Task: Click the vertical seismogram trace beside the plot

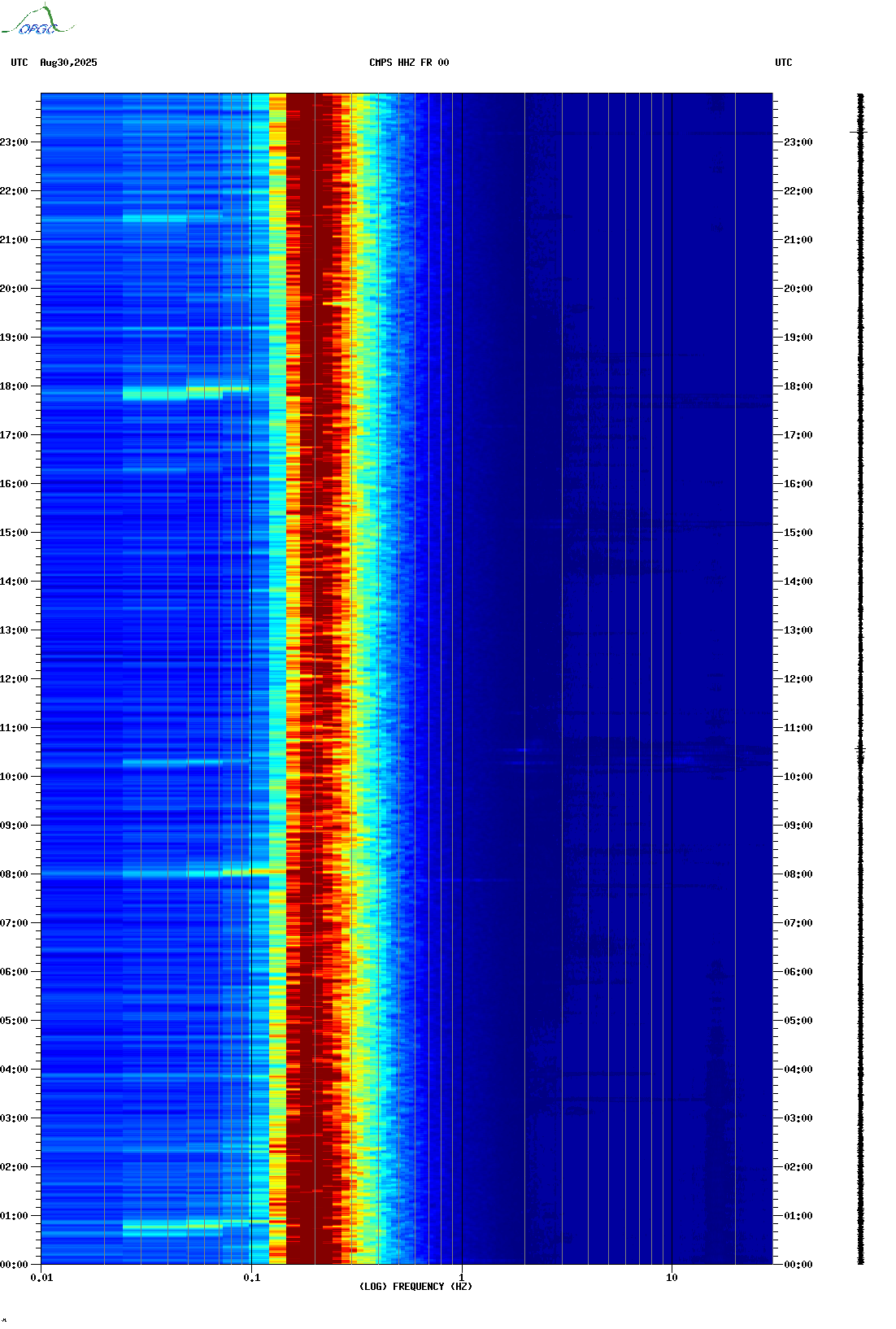Action: click(860, 679)
